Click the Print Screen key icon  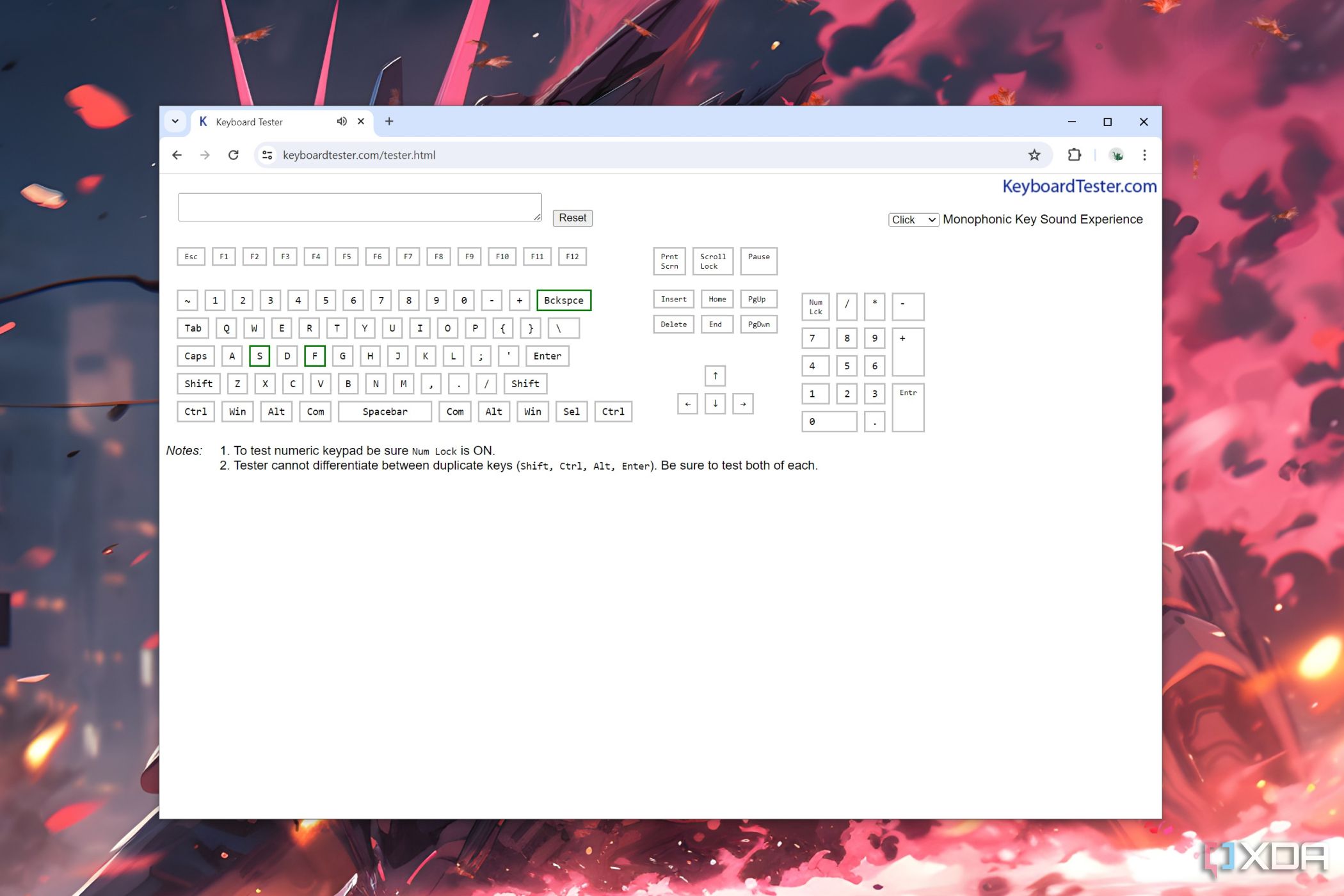point(670,261)
